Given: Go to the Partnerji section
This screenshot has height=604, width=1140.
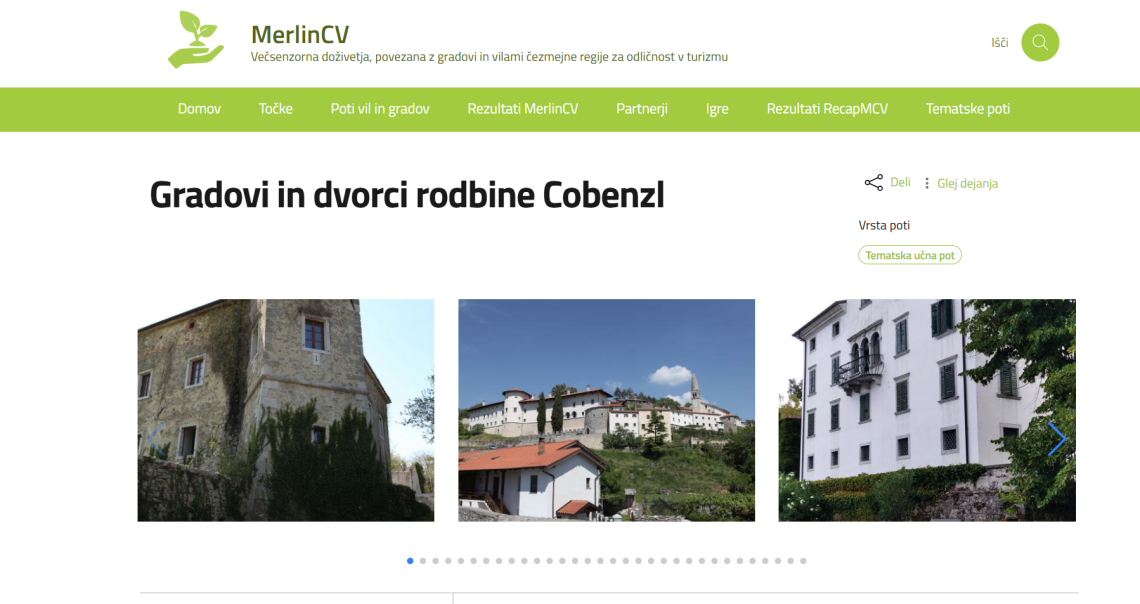Looking at the screenshot, I should click(x=641, y=109).
